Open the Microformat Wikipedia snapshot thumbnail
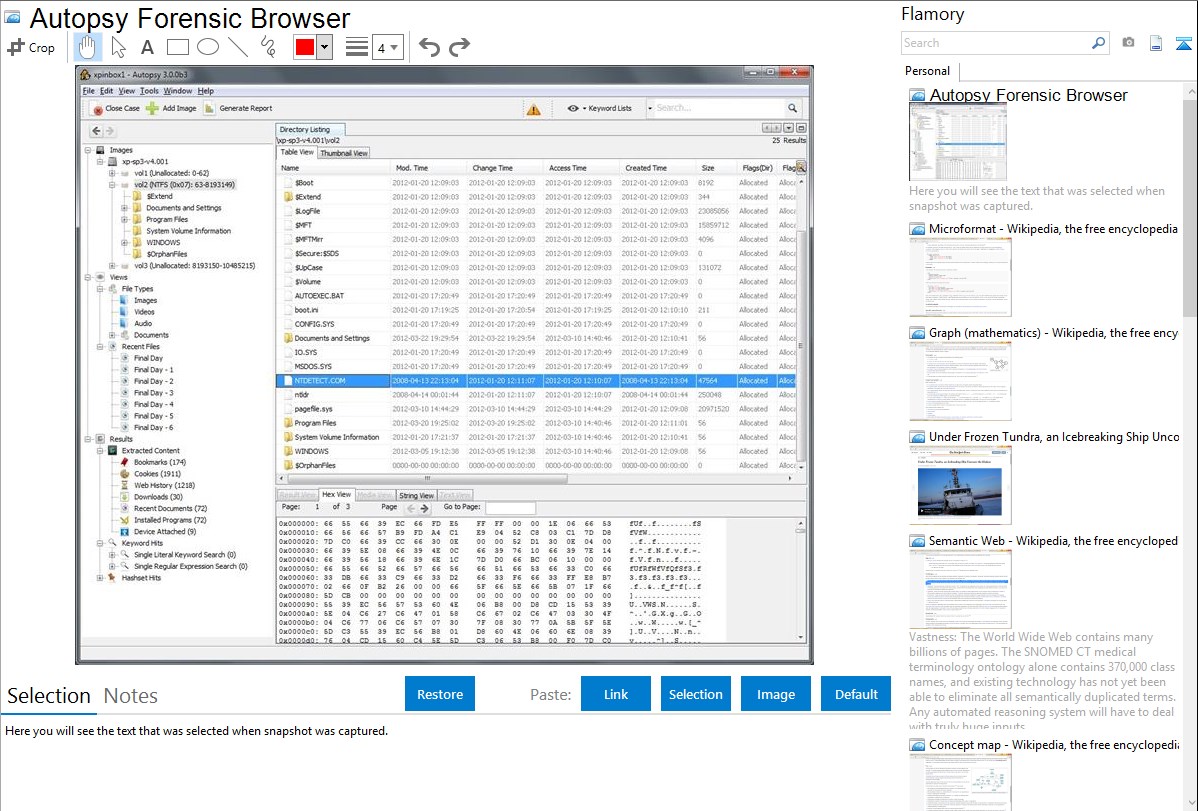The width and height of the screenshot is (1198, 811). (x=960, y=277)
